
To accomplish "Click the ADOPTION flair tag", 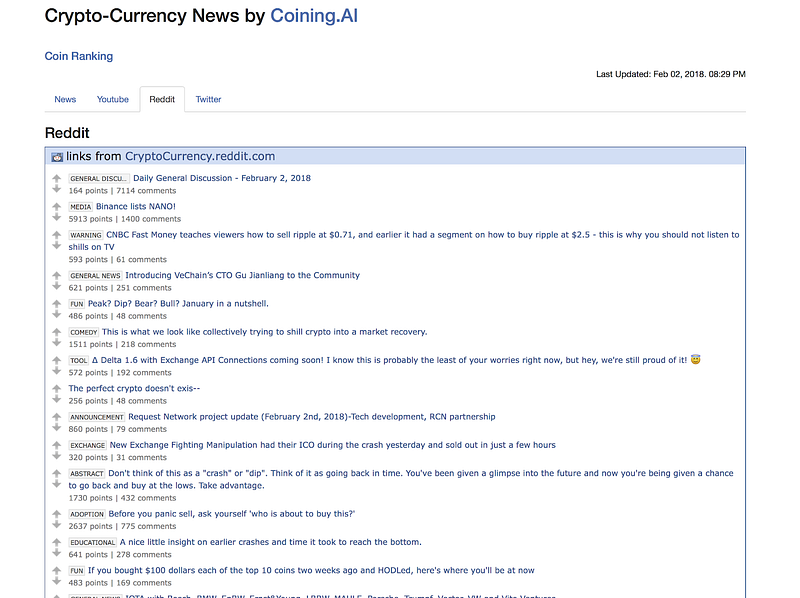I will (87, 515).
